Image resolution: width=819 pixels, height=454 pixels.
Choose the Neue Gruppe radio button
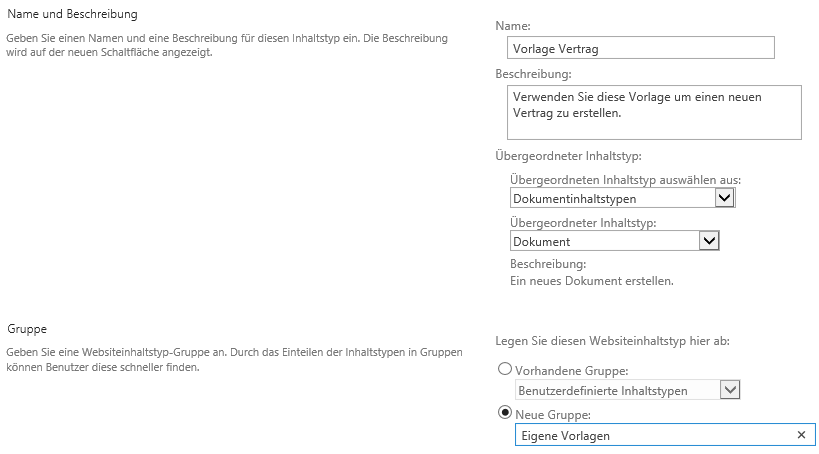(x=504, y=414)
